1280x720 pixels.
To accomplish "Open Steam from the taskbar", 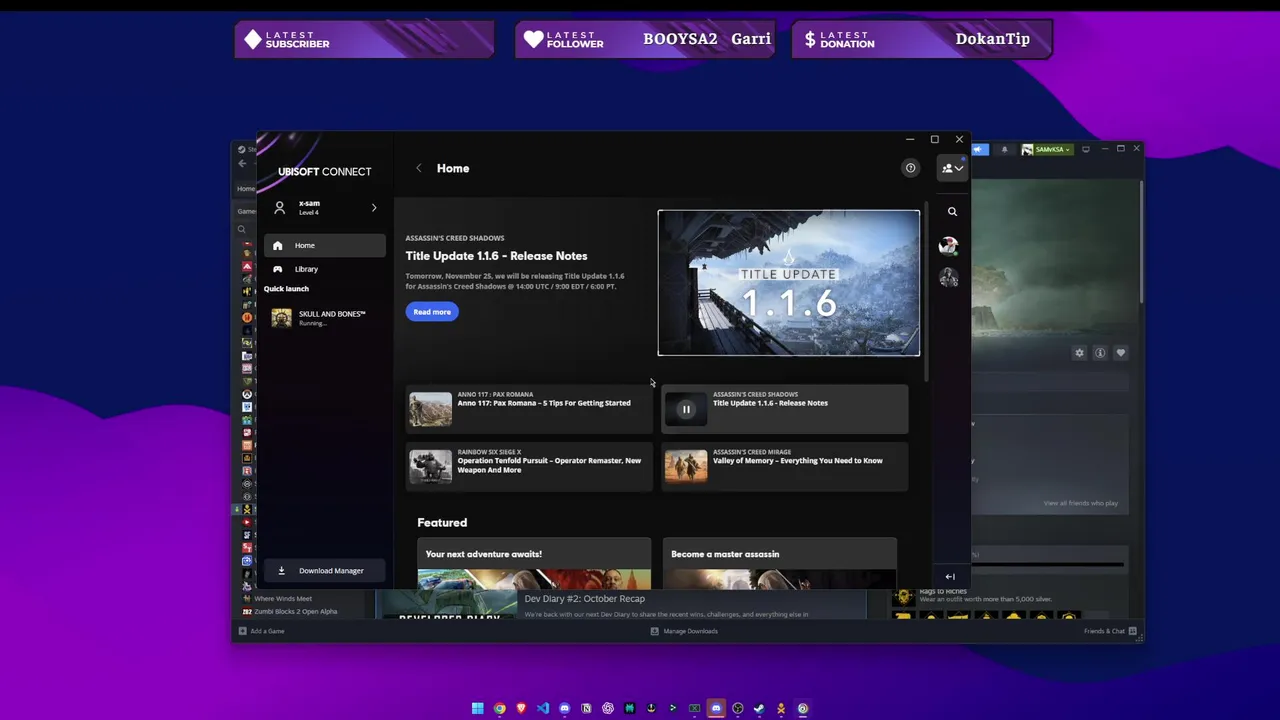I will click(759, 708).
